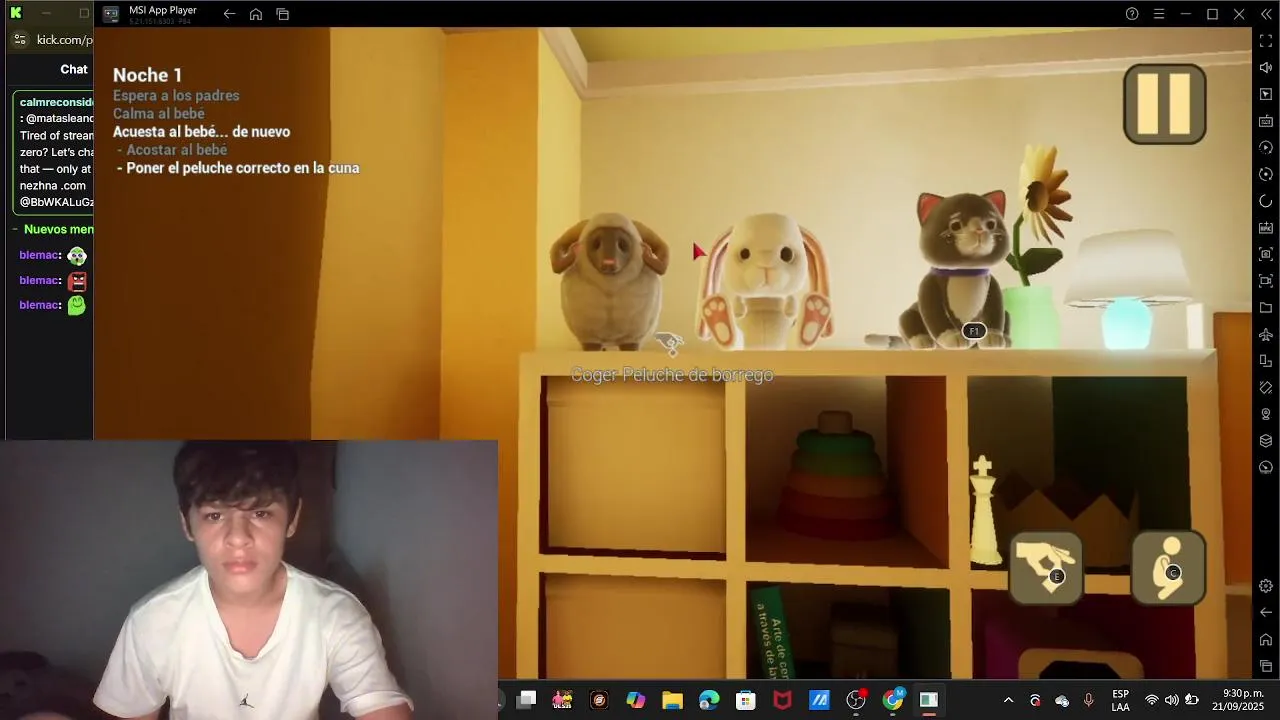The width and height of the screenshot is (1280, 720).
Task: Show hidden system tray icons chevron
Action: tap(1008, 700)
